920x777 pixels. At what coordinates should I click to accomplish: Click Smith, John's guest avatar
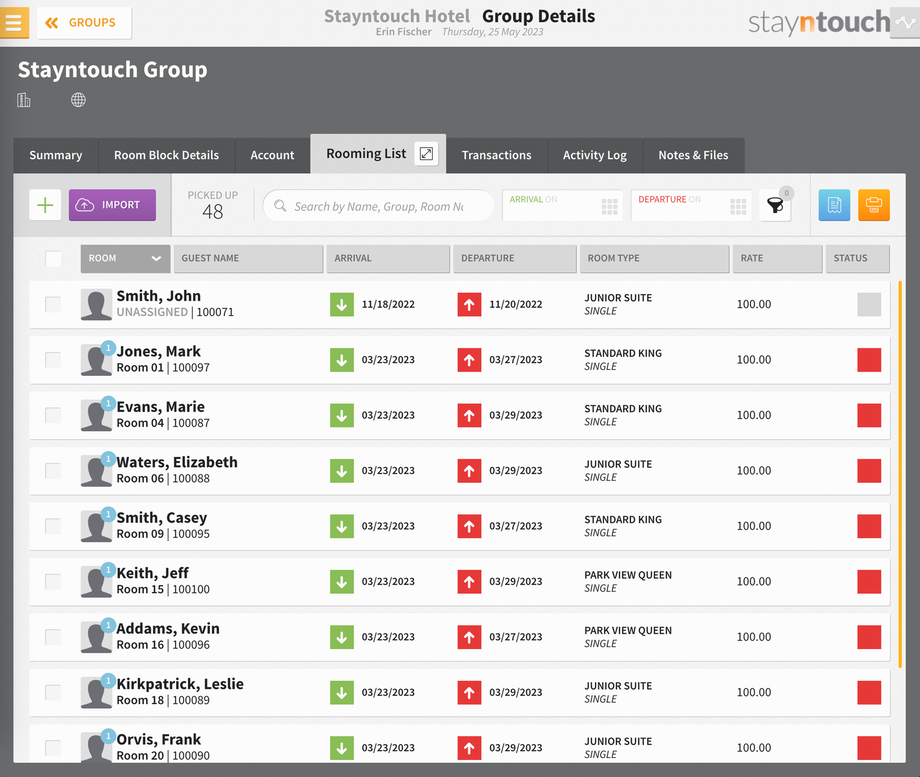(96, 305)
